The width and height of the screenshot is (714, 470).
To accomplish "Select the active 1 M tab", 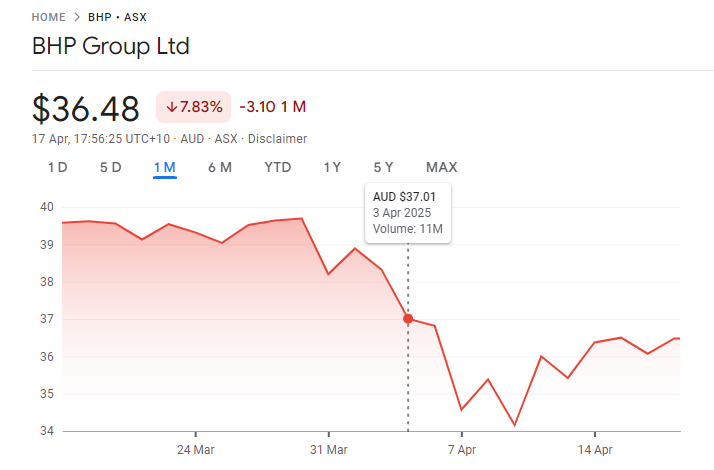I will pyautogui.click(x=165, y=167).
